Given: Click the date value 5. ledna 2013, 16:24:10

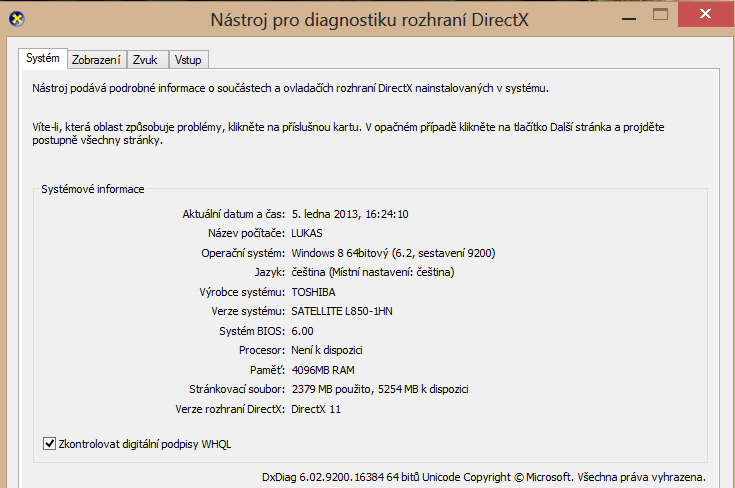Looking at the screenshot, I should click(x=350, y=214).
